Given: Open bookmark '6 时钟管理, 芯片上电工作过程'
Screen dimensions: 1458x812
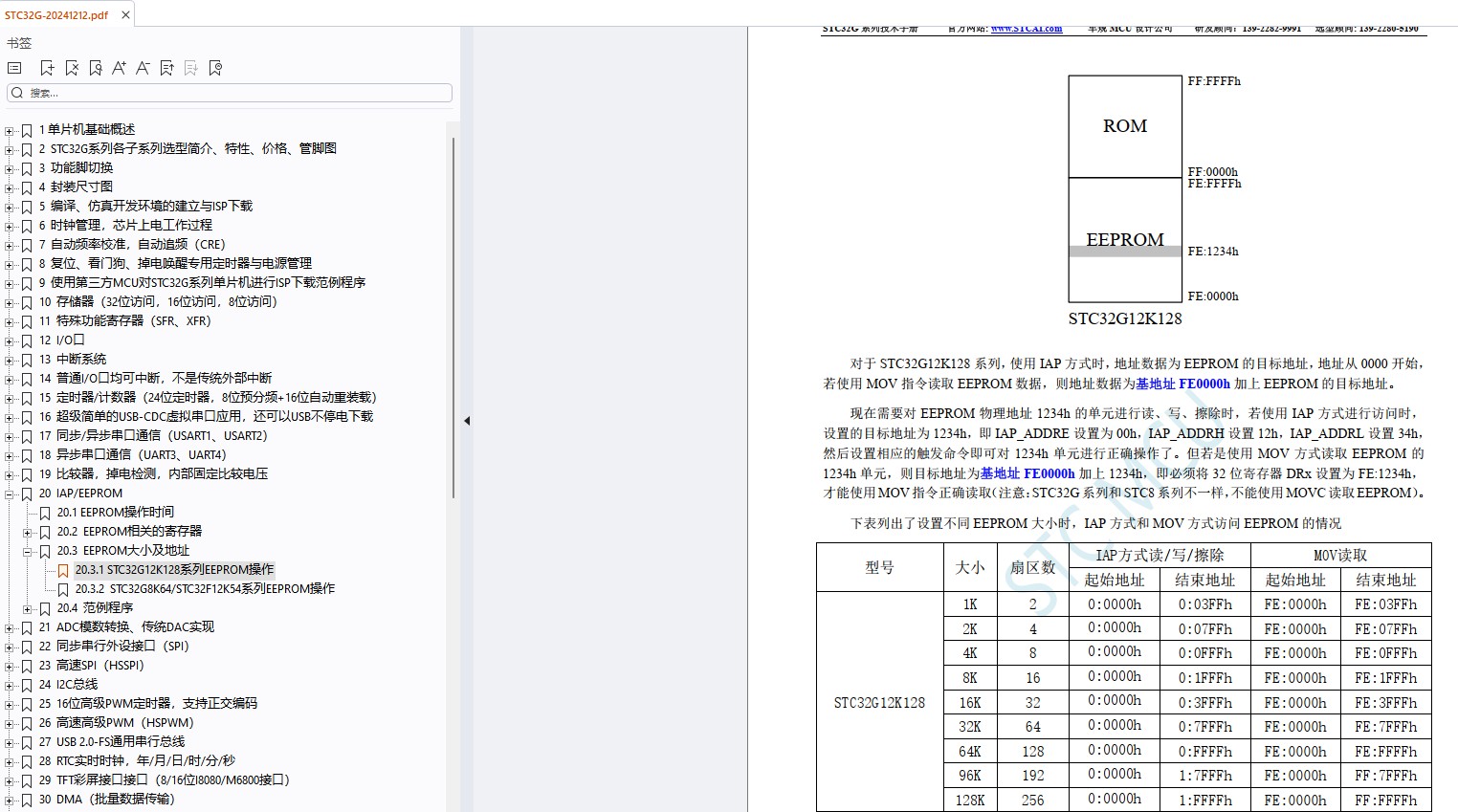Looking at the screenshot, I should point(125,225).
